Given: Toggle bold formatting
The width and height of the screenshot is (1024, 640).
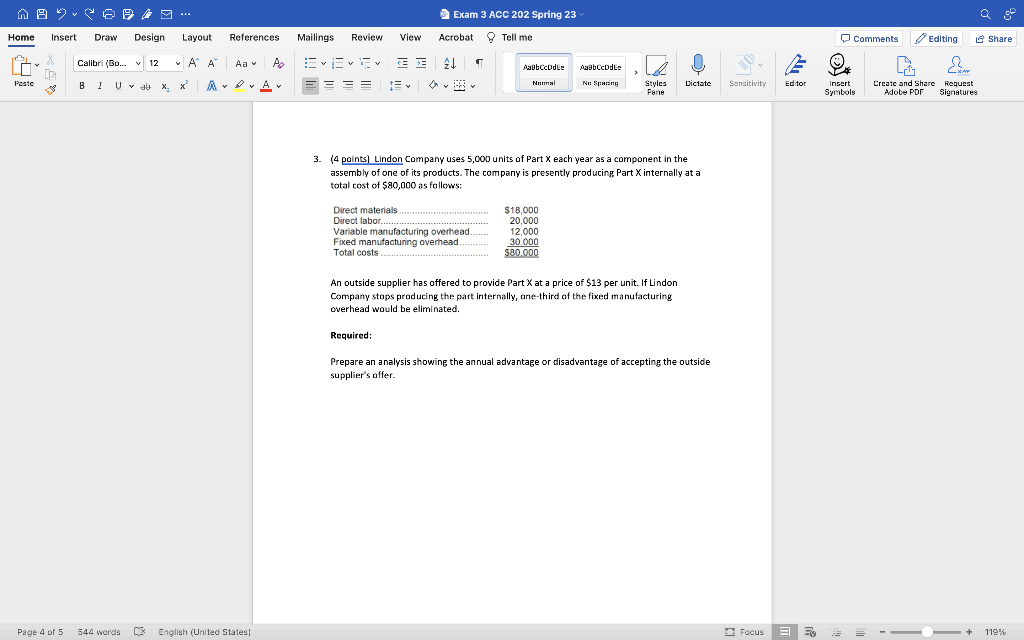Looking at the screenshot, I should point(81,86).
